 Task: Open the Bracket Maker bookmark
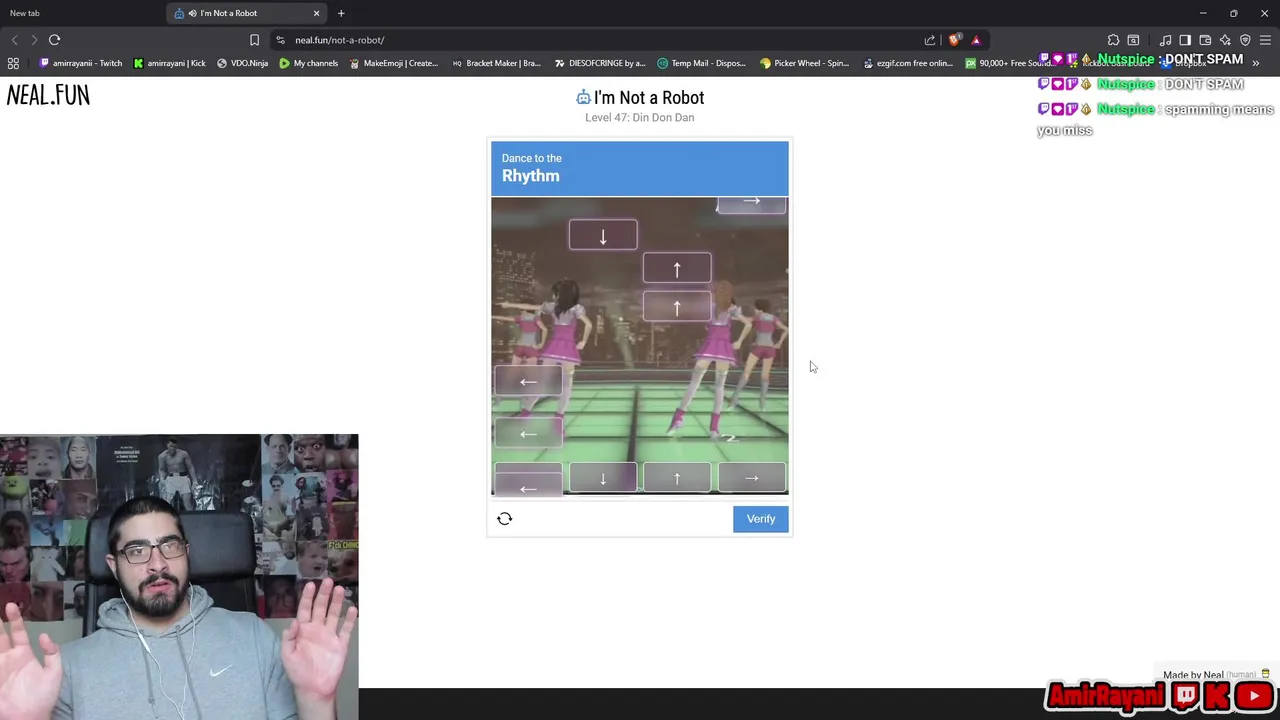[496, 63]
